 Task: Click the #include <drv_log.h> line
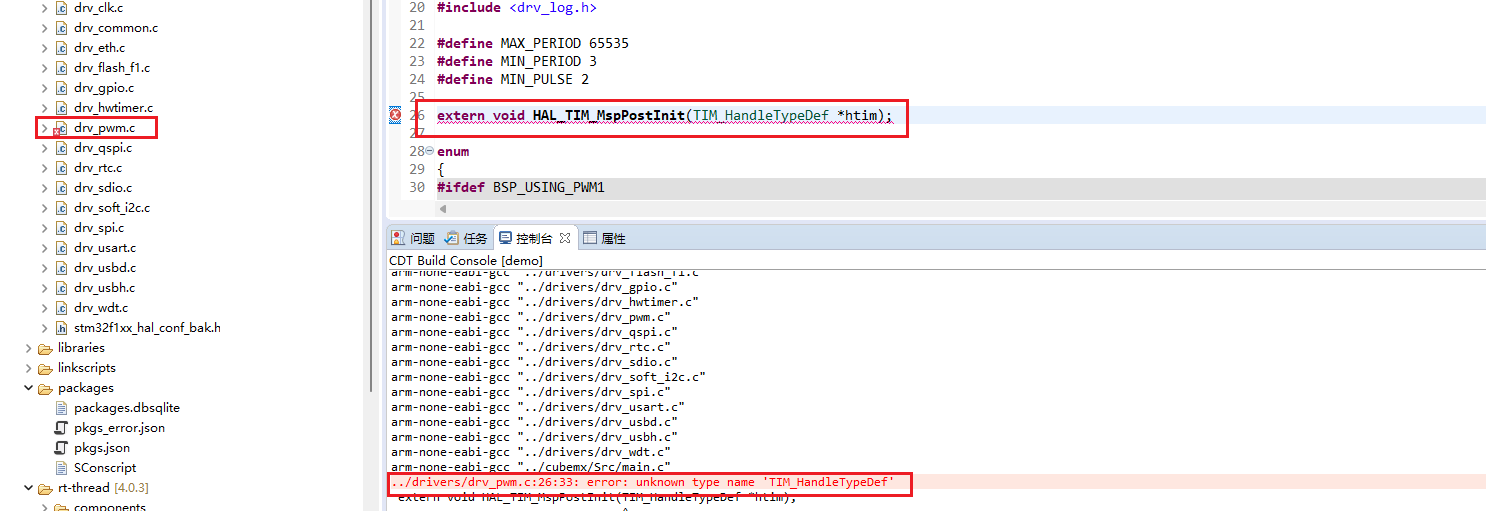[x=517, y=8]
